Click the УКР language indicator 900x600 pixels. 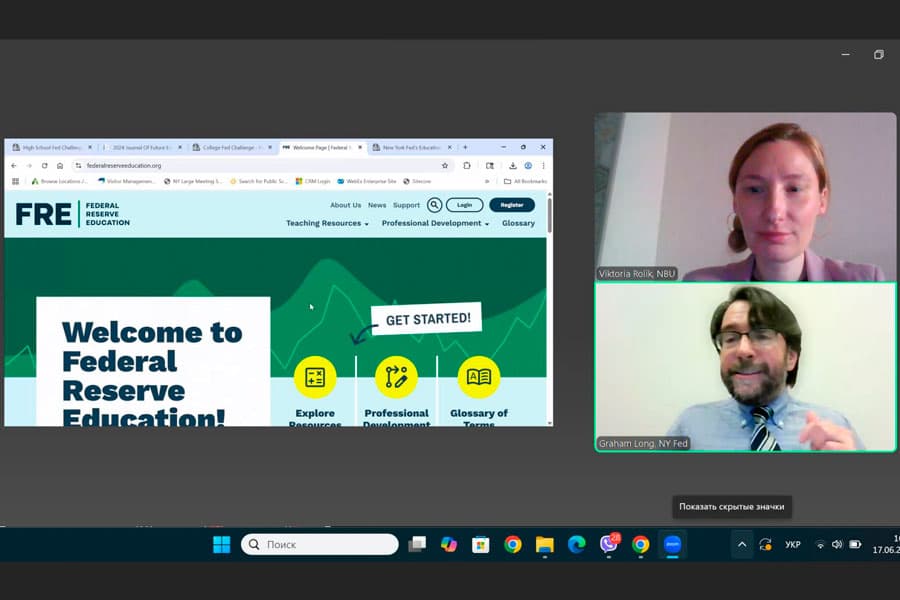click(x=793, y=544)
